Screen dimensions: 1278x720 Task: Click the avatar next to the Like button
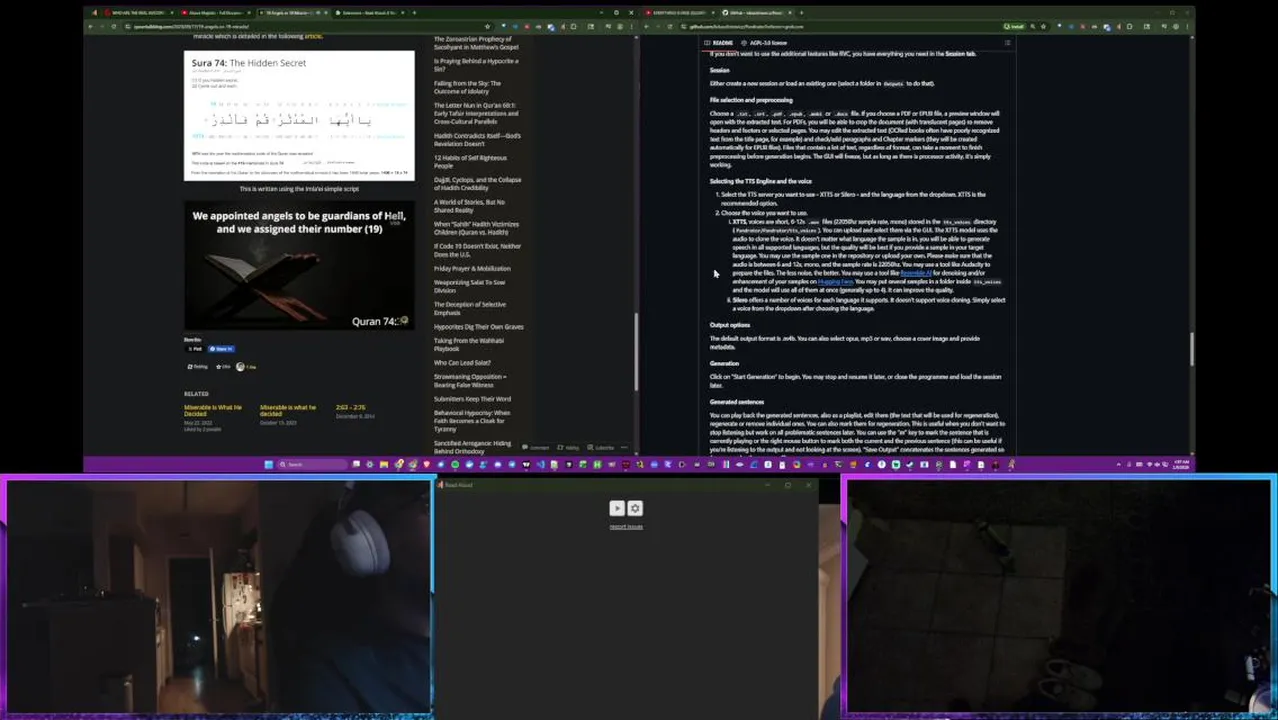tap(240, 367)
